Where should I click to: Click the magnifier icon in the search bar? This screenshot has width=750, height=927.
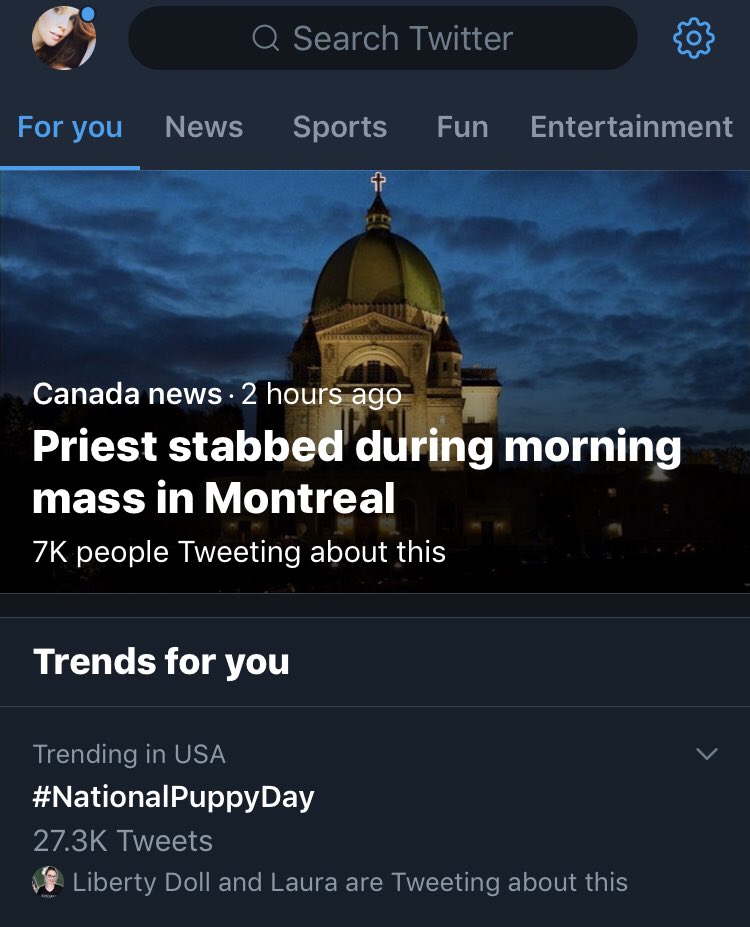266,39
